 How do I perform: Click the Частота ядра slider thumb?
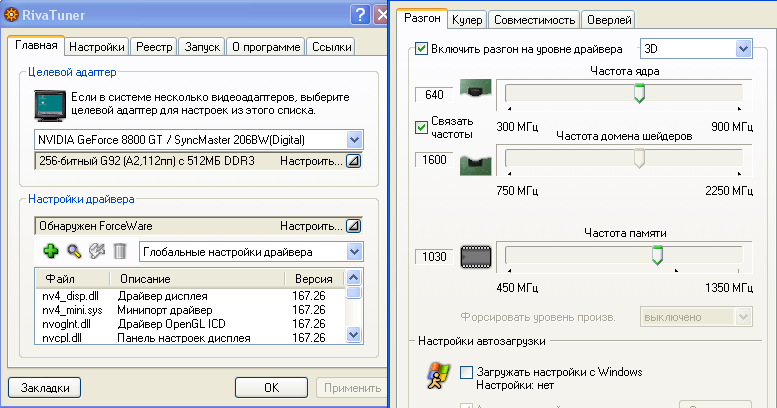pos(639,93)
